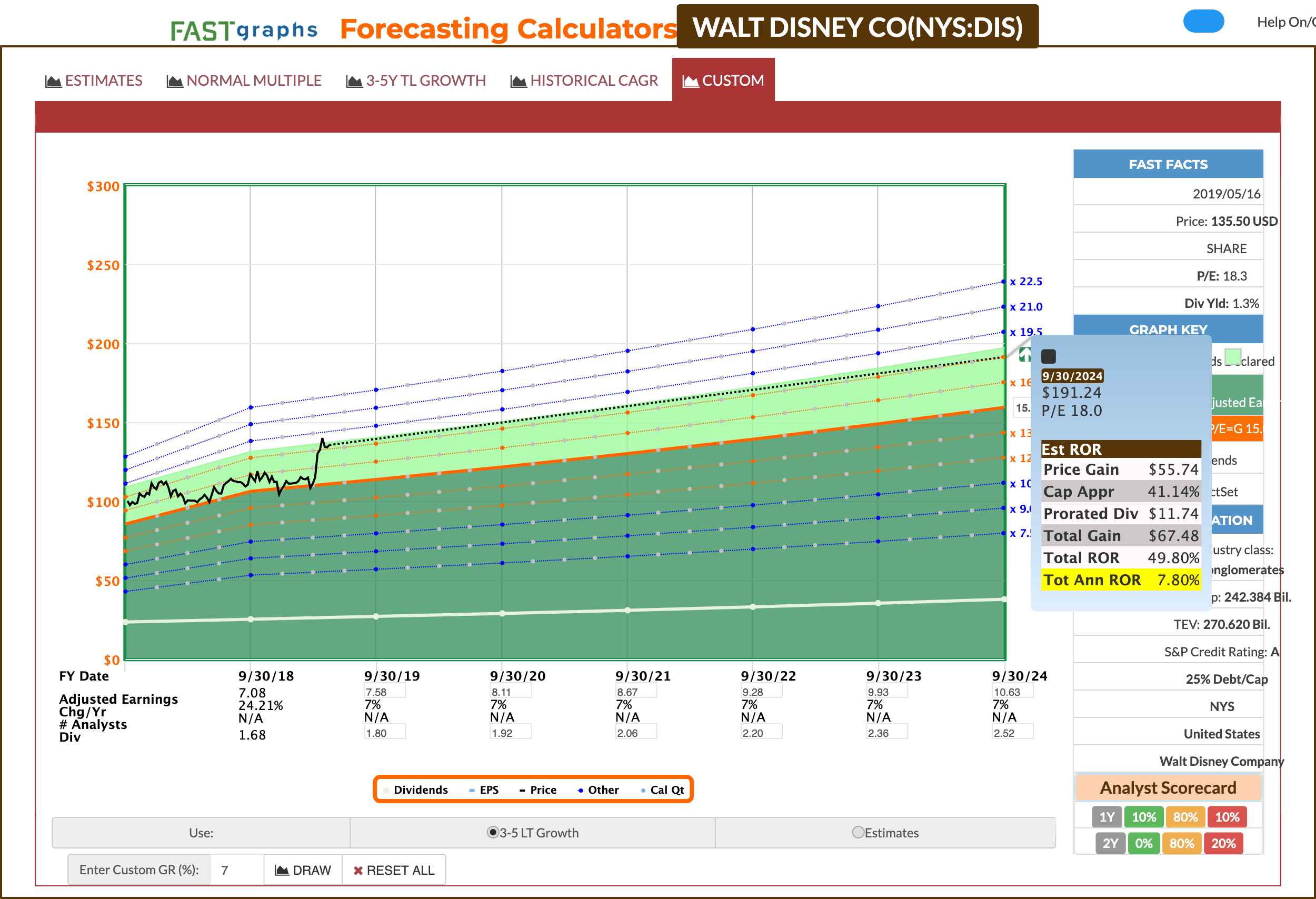Toggle the blue Help switch
The width and height of the screenshot is (1316, 899).
(x=1203, y=22)
